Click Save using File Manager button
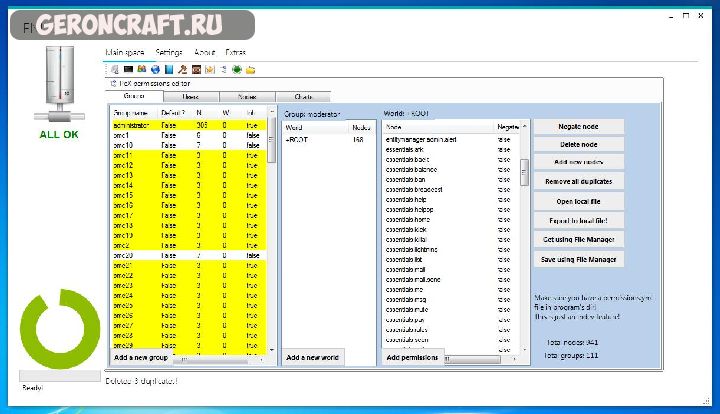720x414 pixels. click(x=578, y=259)
